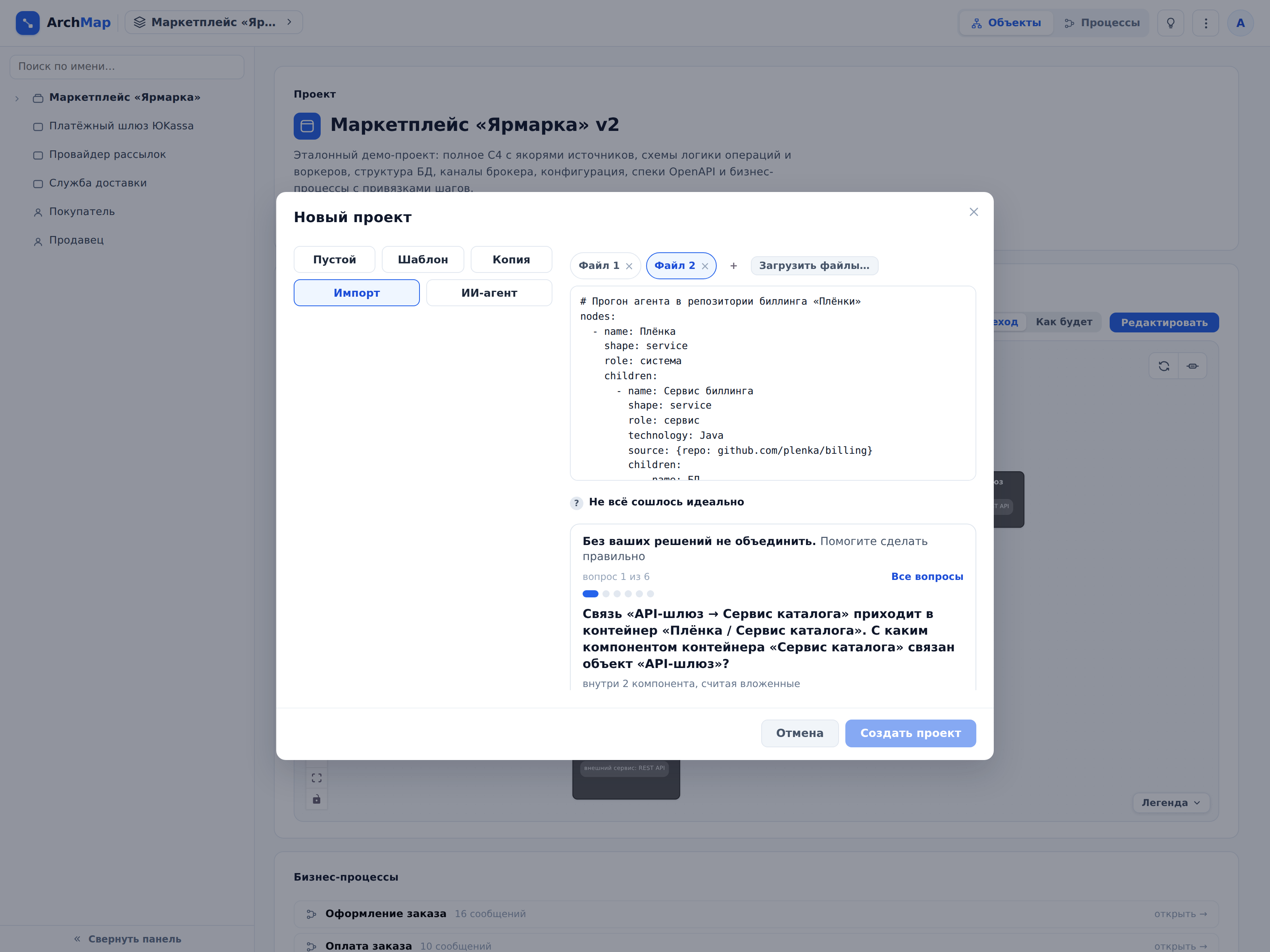Image resolution: width=1270 pixels, height=952 pixels.
Task: Open the project selector Маркетплейс «Яр…
Action: [x=214, y=22]
